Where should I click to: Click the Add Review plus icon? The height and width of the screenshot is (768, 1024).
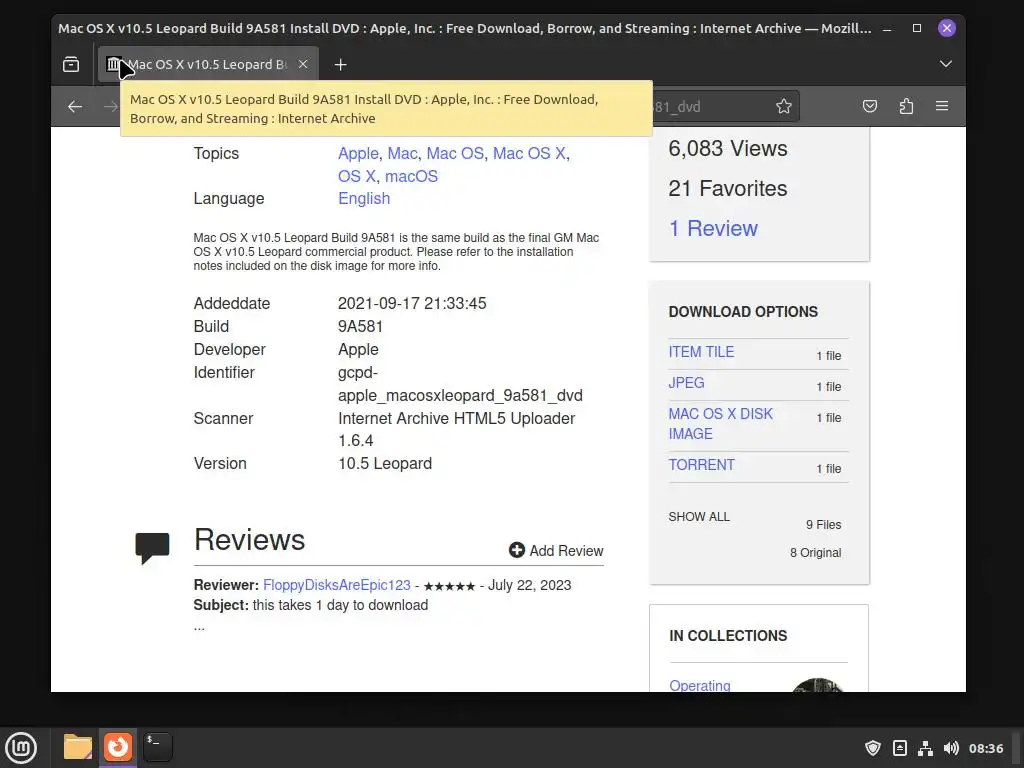517,551
